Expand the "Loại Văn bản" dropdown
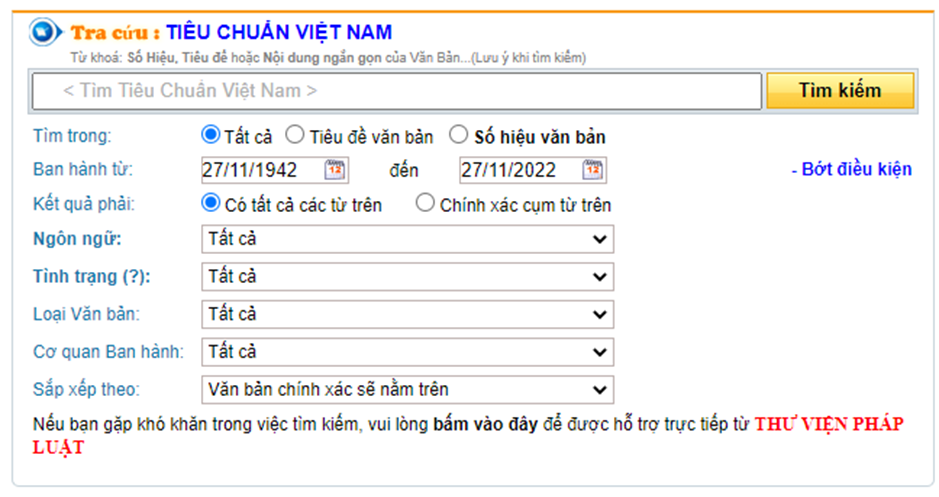This screenshot has width=939, height=497. point(407,314)
